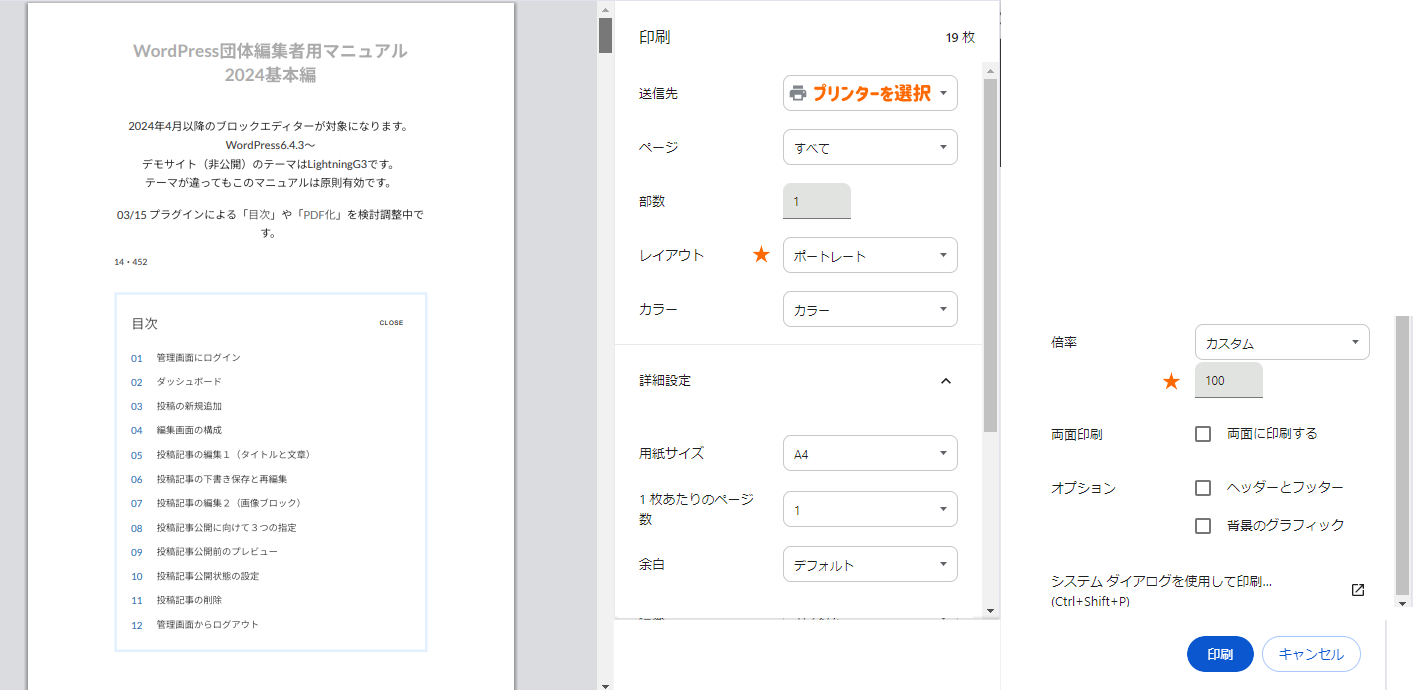Open the レイアウト dropdown showing ポートレート

click(869, 256)
